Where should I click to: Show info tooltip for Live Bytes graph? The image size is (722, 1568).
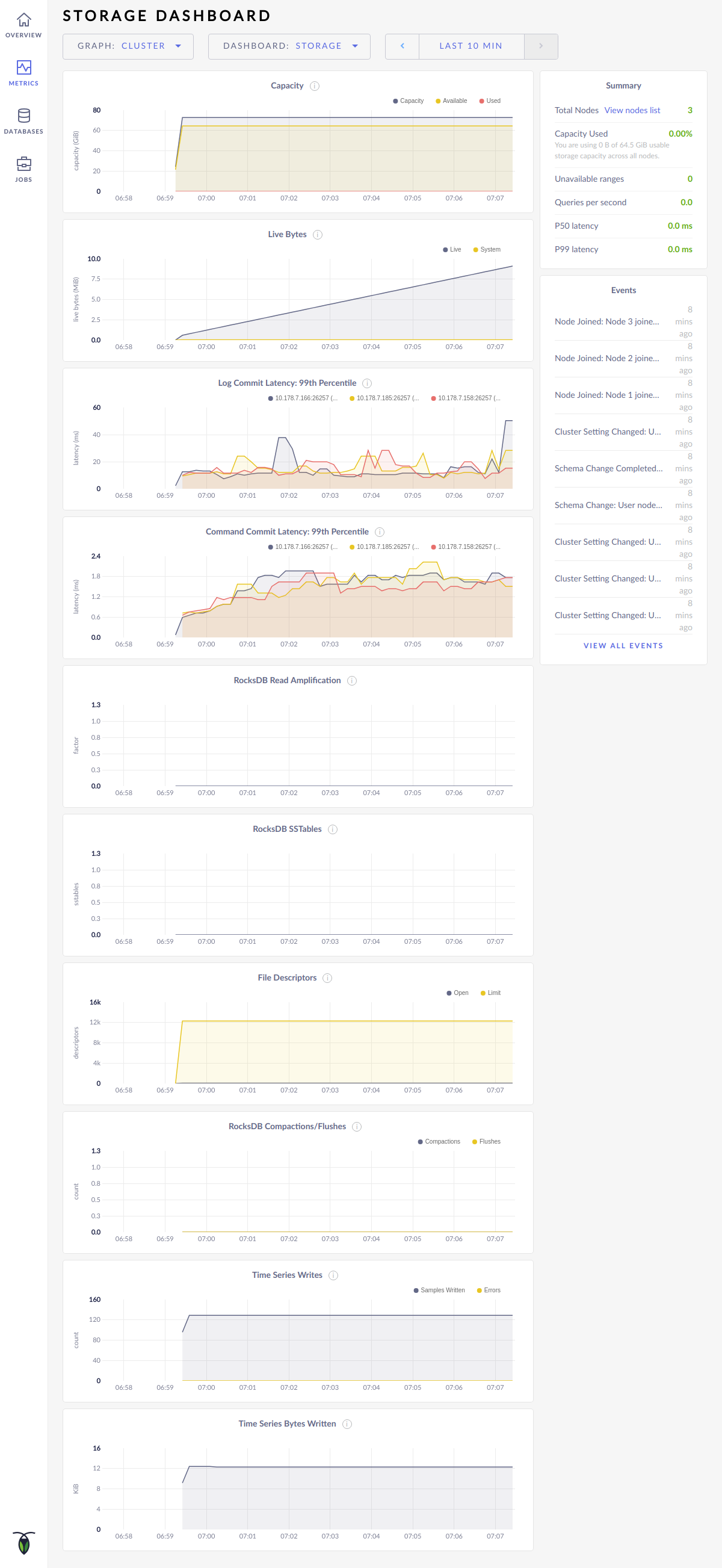click(318, 235)
